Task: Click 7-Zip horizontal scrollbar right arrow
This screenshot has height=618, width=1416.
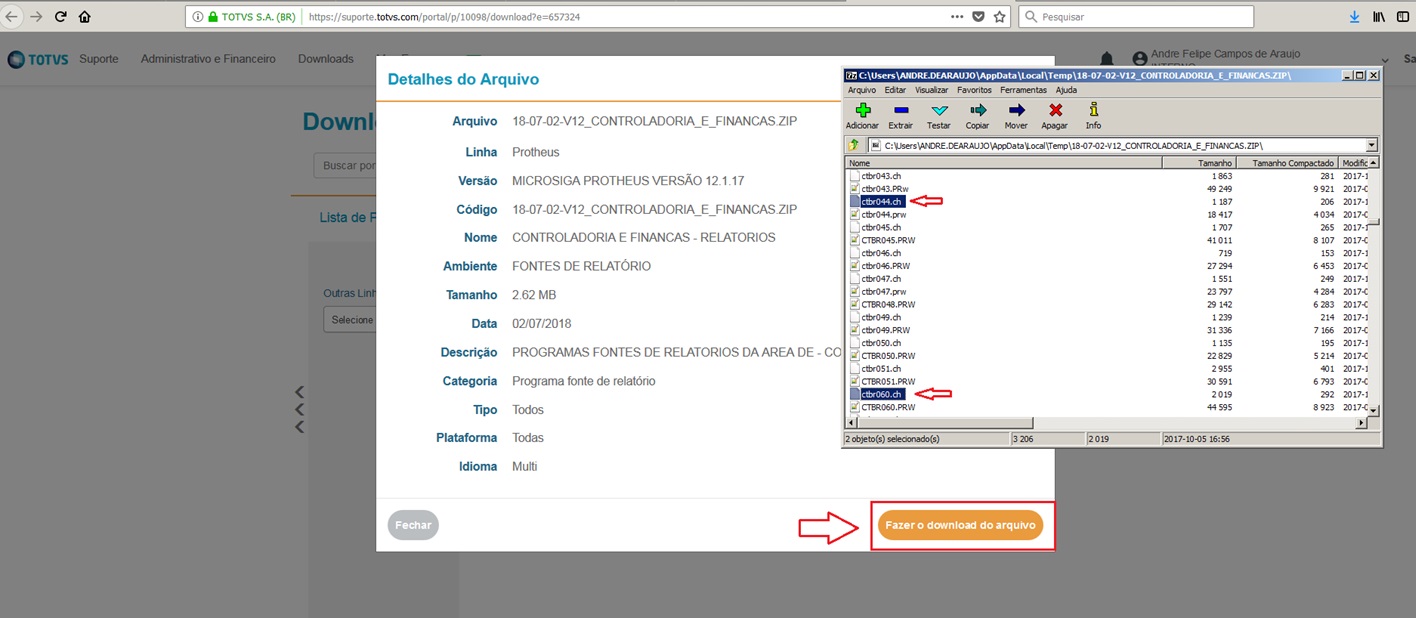Action: tap(1361, 423)
